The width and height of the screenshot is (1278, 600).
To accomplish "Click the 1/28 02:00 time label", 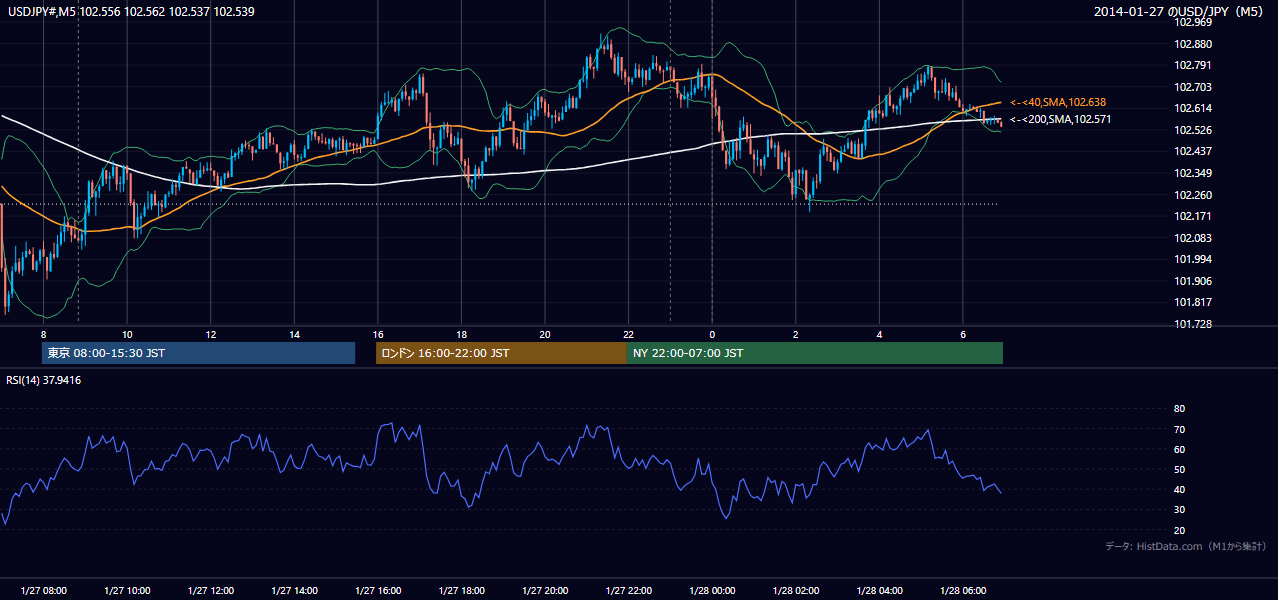I will point(796,591).
